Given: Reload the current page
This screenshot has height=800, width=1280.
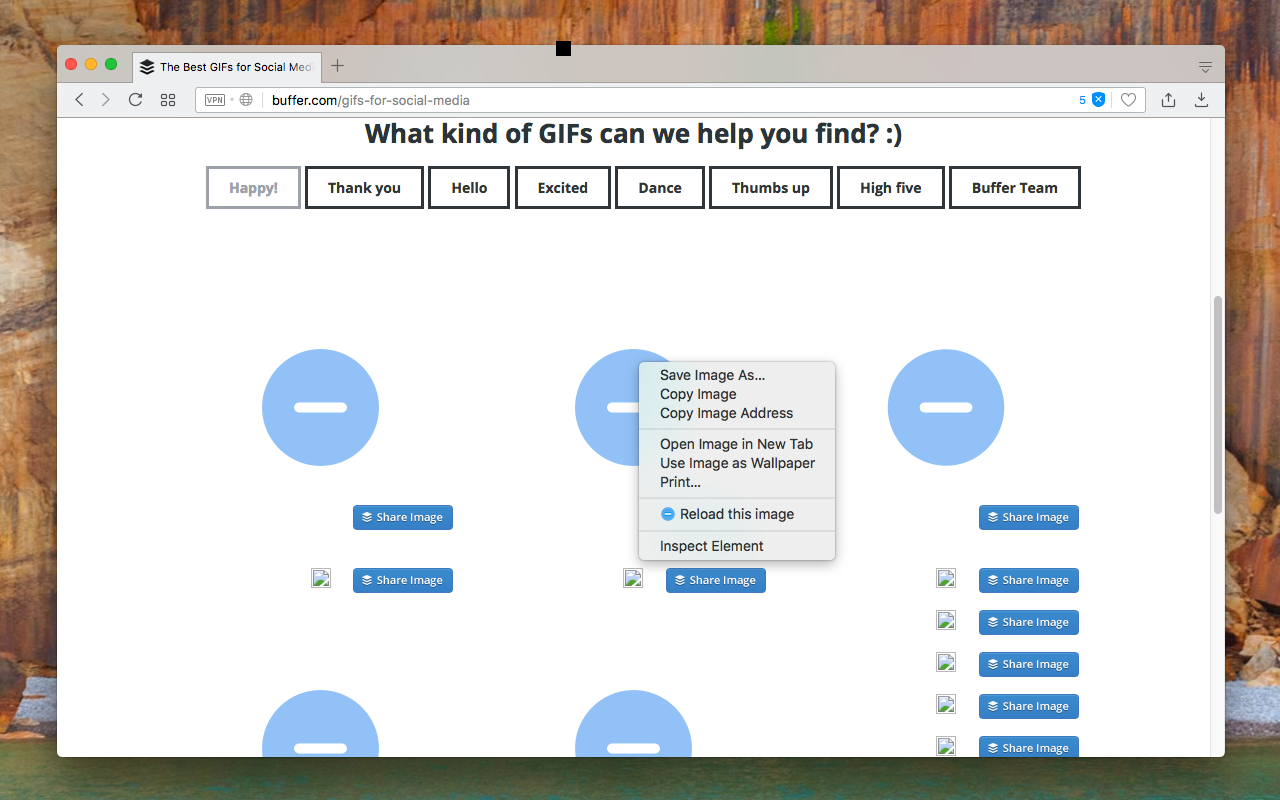Looking at the screenshot, I should [135, 100].
